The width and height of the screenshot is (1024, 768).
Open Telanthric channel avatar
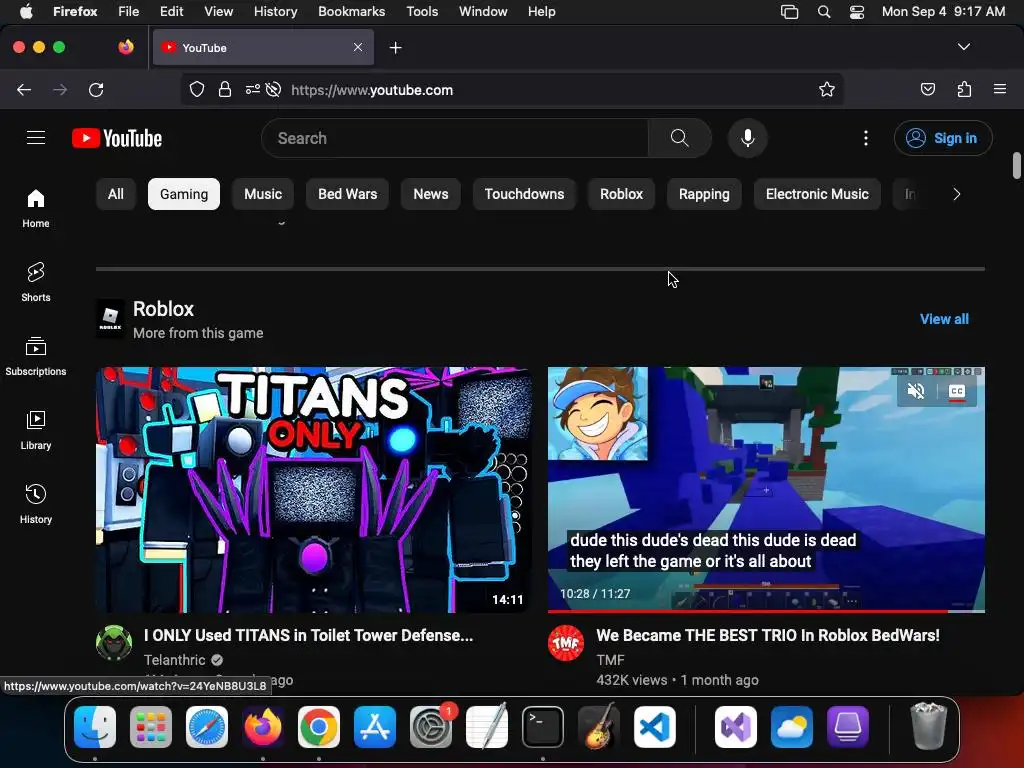tap(114, 643)
